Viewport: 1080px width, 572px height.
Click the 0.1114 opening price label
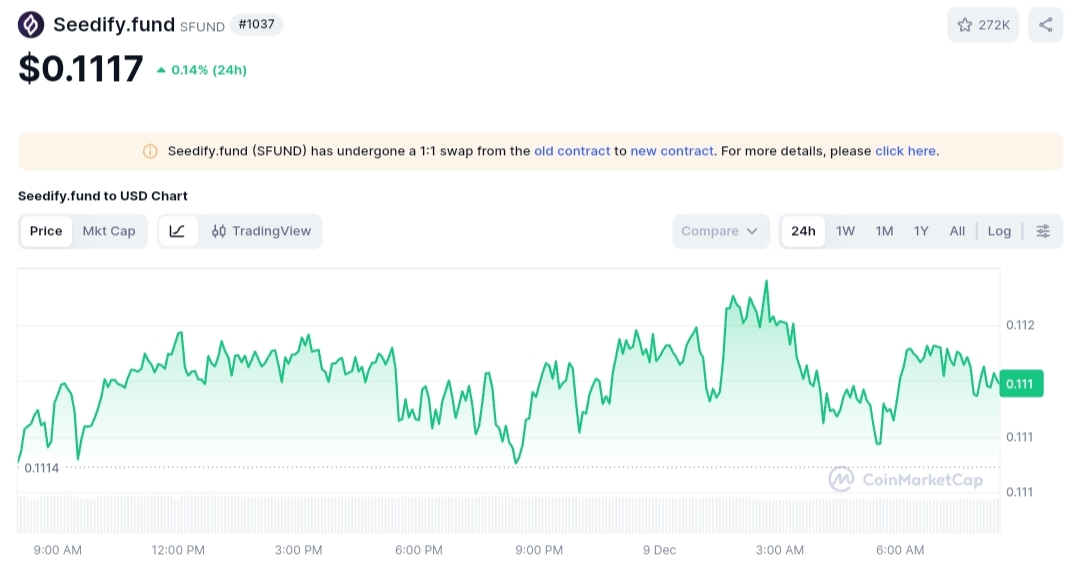click(x=41, y=468)
